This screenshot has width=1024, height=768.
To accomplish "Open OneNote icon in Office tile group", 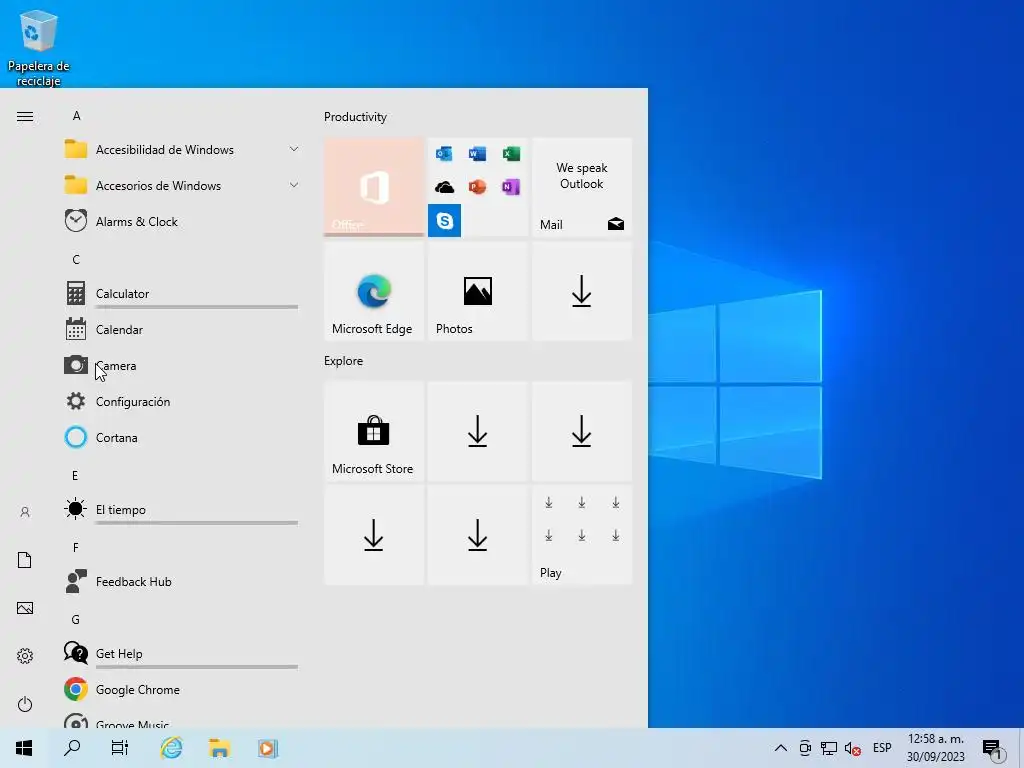I will 511,187.
